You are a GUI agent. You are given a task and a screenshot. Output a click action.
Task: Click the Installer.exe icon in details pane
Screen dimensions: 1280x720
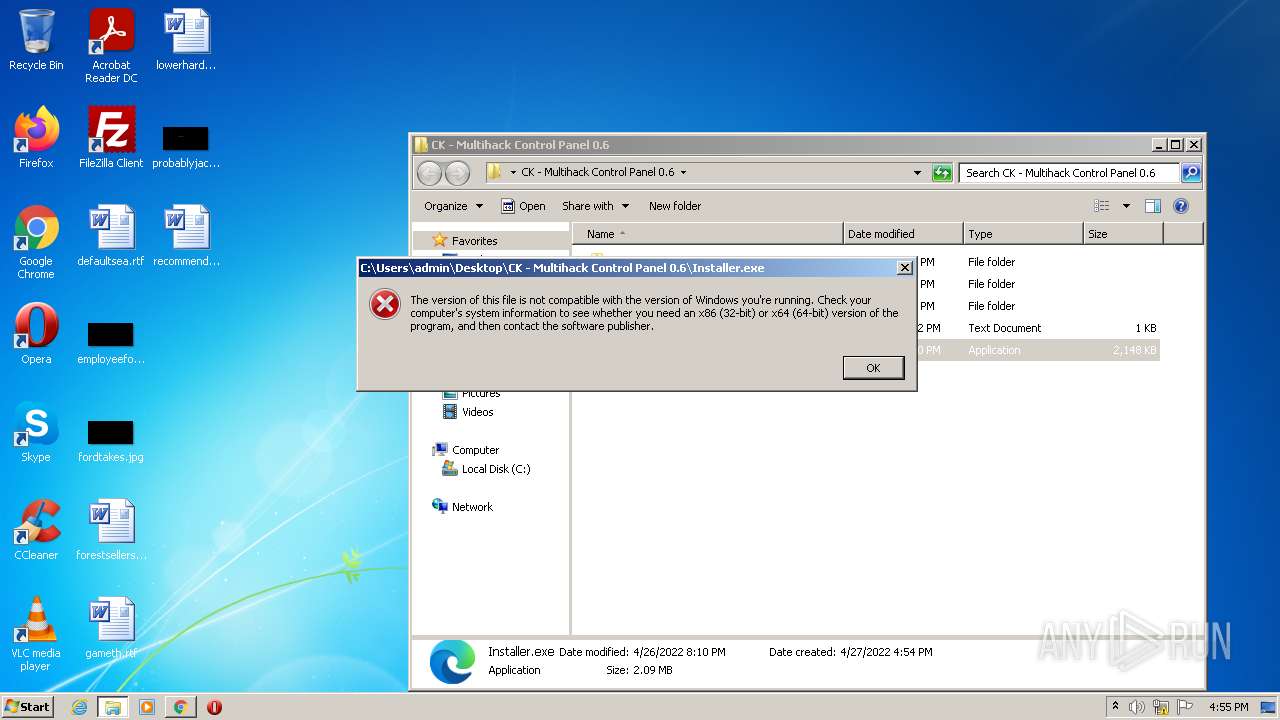click(452, 662)
